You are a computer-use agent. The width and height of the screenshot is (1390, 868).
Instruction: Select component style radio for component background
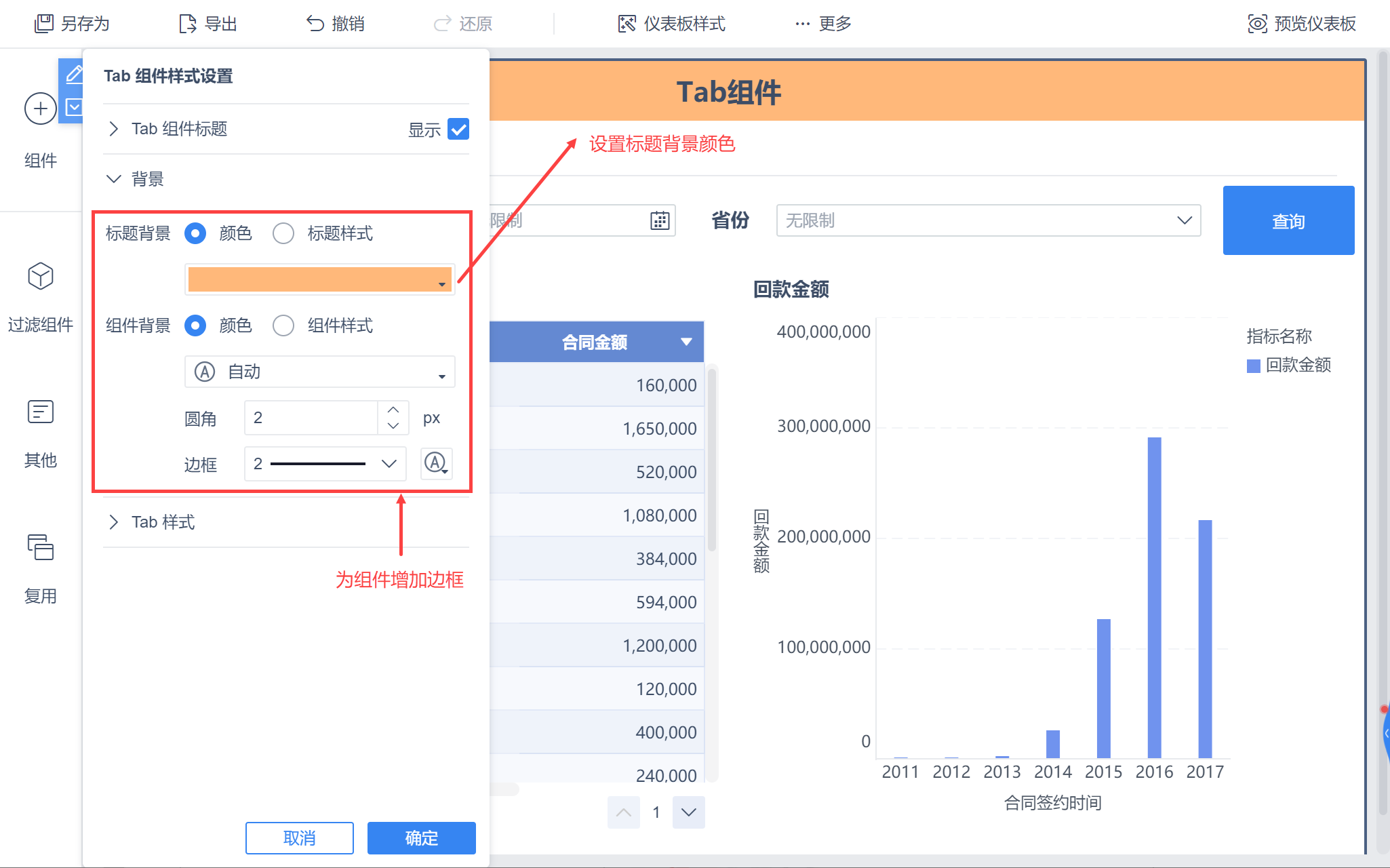pos(283,325)
